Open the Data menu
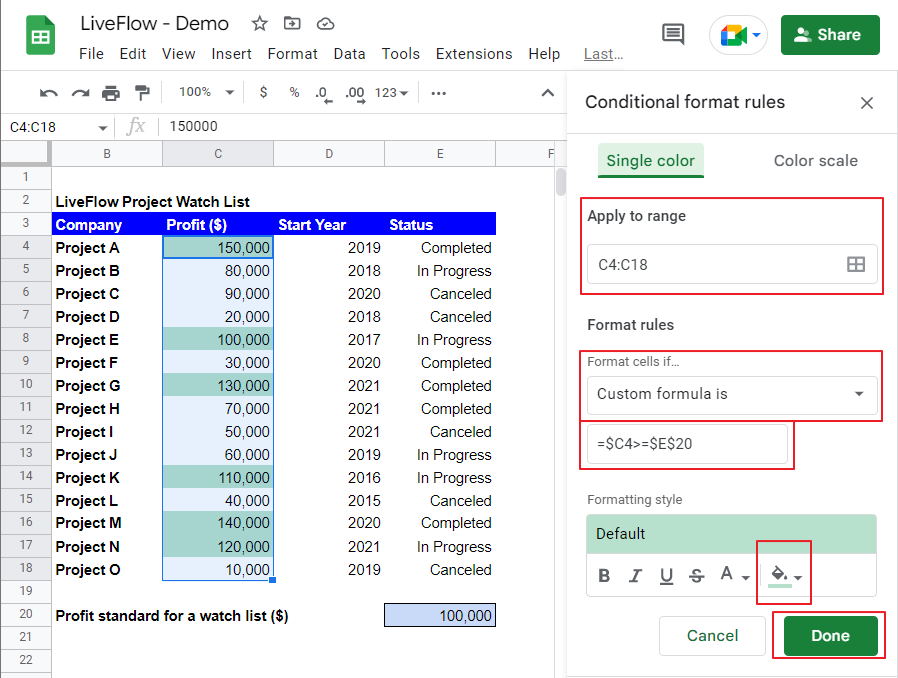The width and height of the screenshot is (898, 678). (x=349, y=54)
